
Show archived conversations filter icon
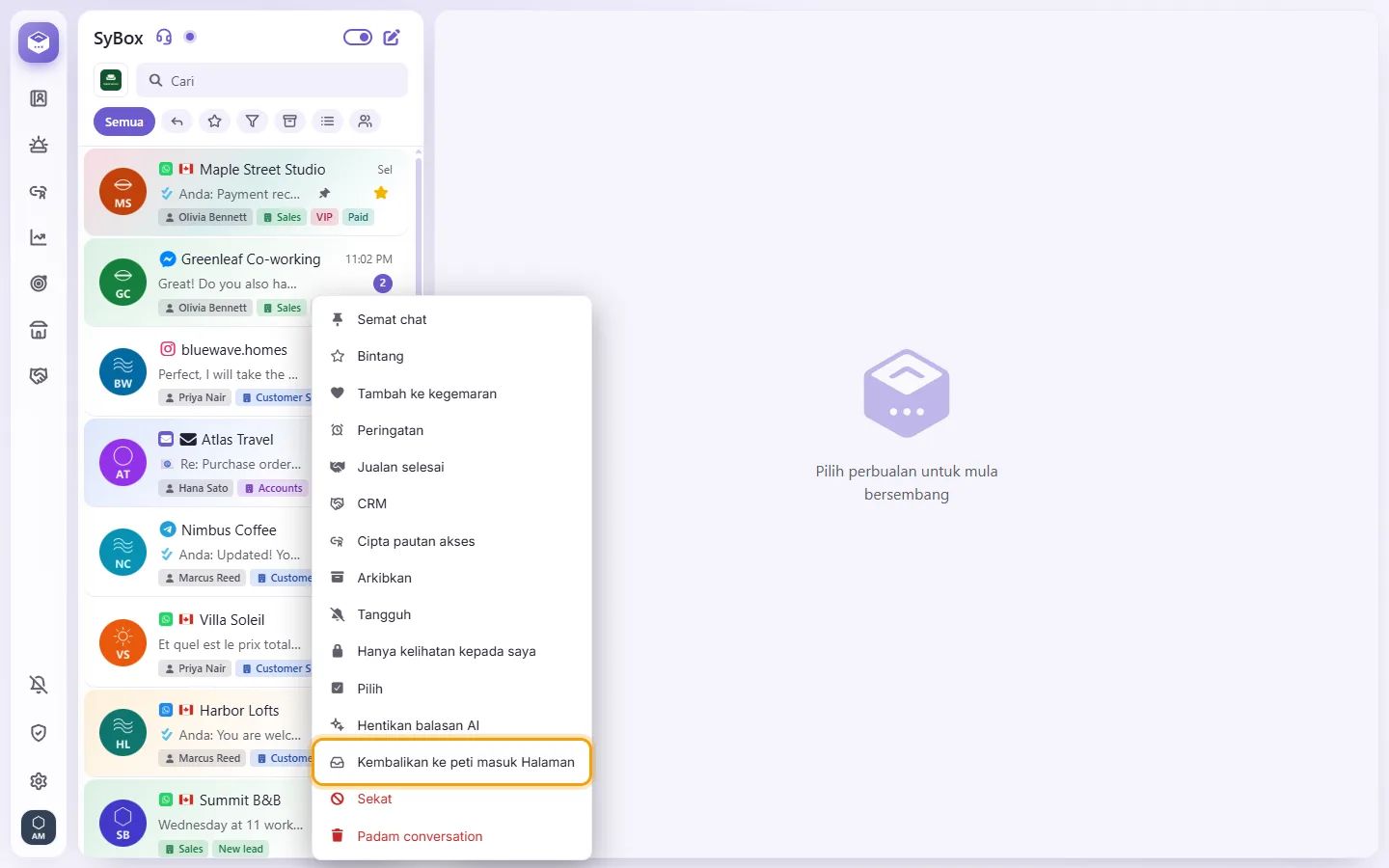click(289, 122)
